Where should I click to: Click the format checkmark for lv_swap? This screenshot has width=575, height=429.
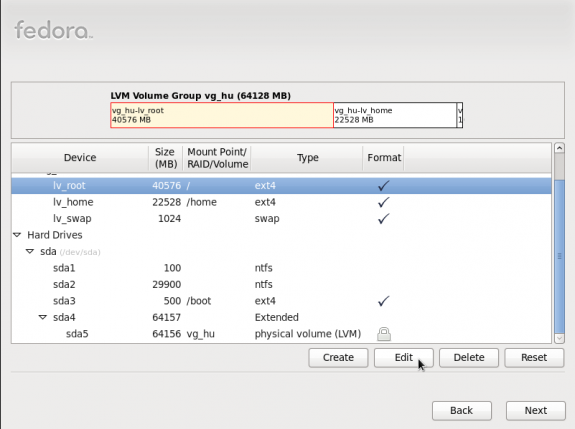[x=384, y=219]
